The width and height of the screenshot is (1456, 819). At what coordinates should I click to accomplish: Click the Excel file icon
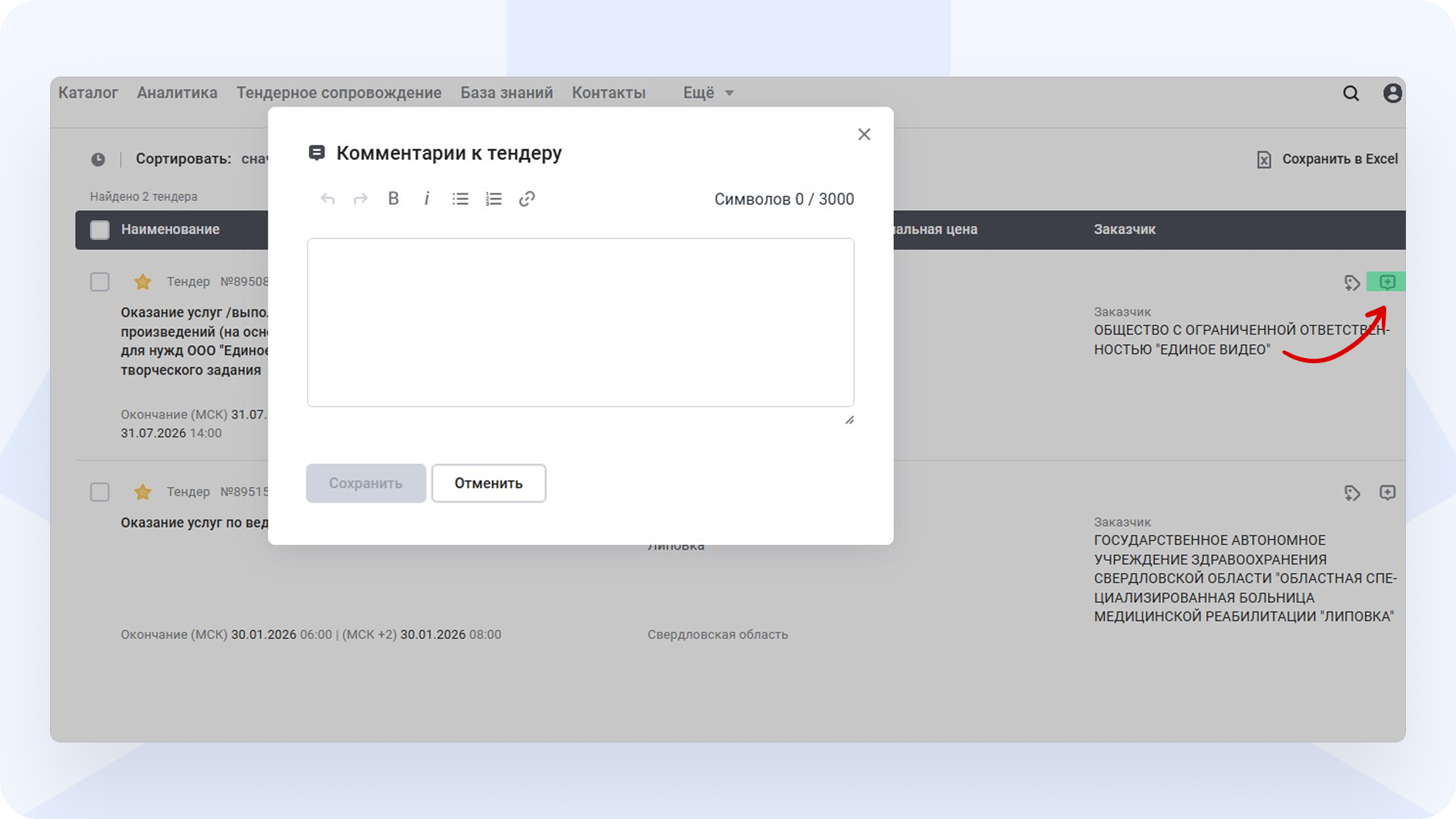[x=1263, y=159]
